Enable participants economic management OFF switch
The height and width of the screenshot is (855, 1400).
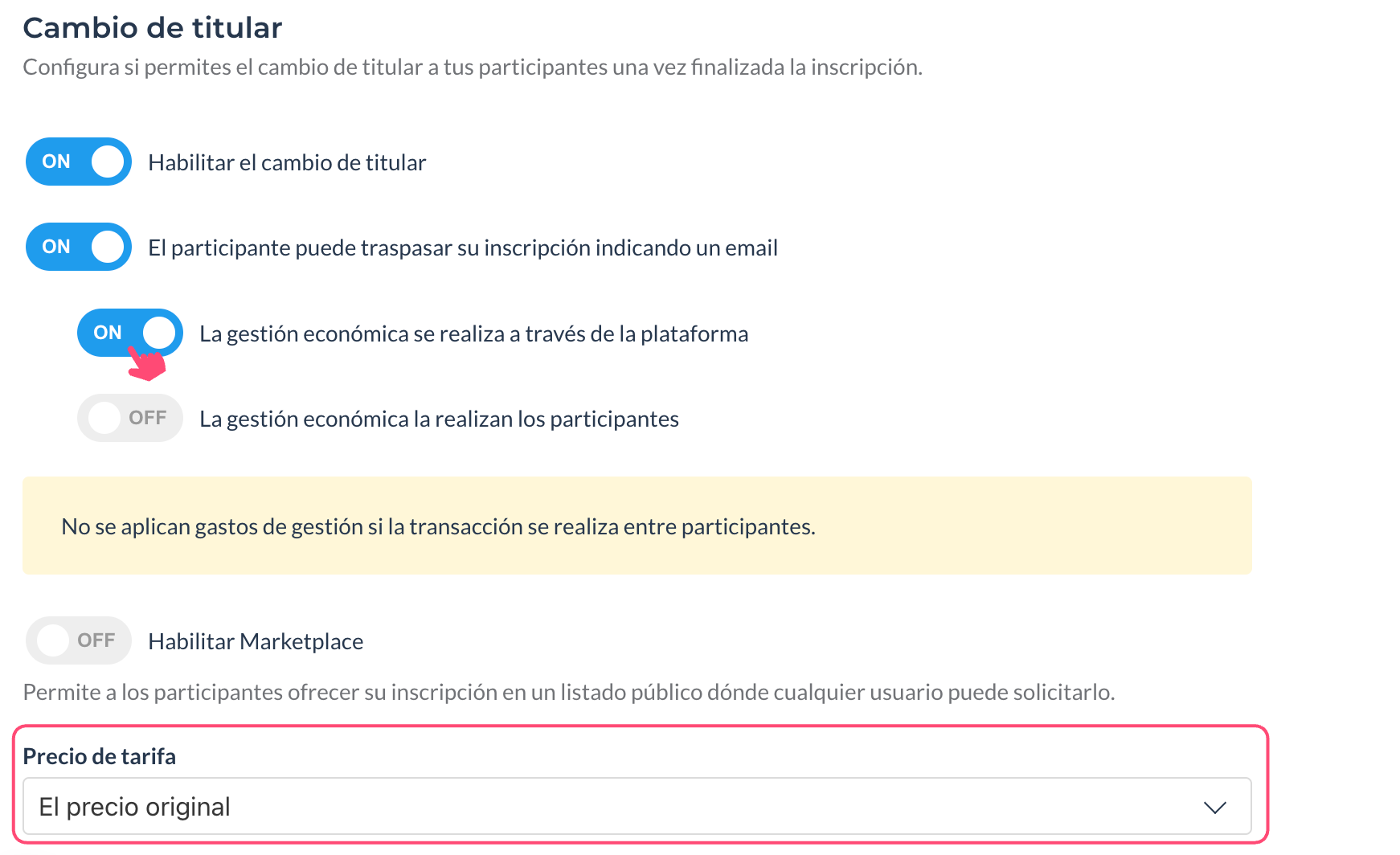click(x=130, y=418)
